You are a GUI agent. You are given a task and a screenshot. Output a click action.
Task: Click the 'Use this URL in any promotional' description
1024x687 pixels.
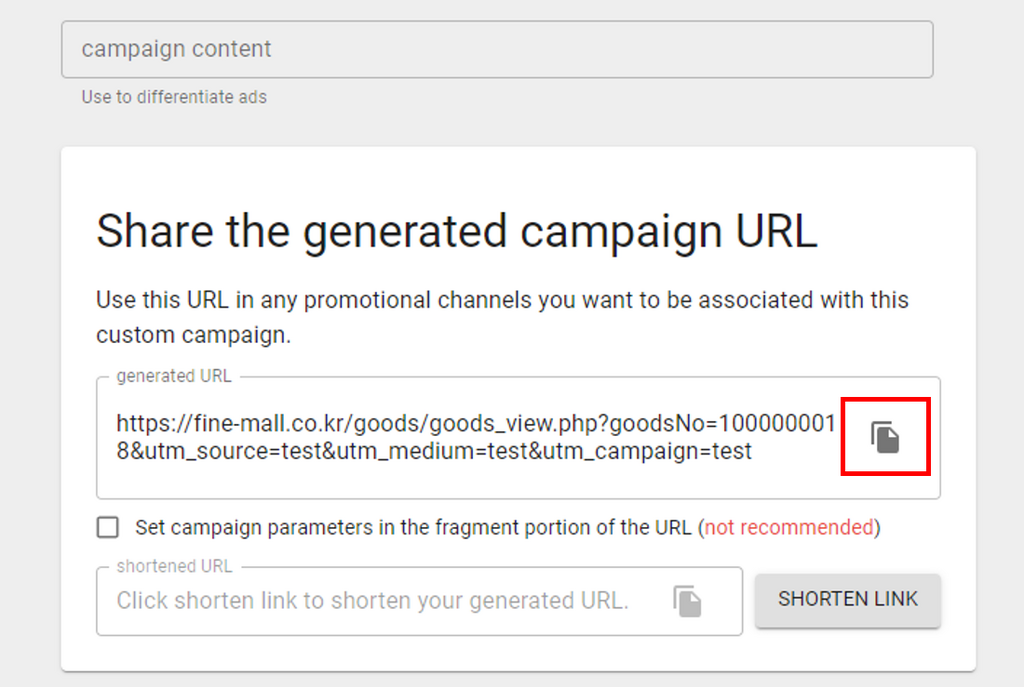pyautogui.click(x=502, y=300)
